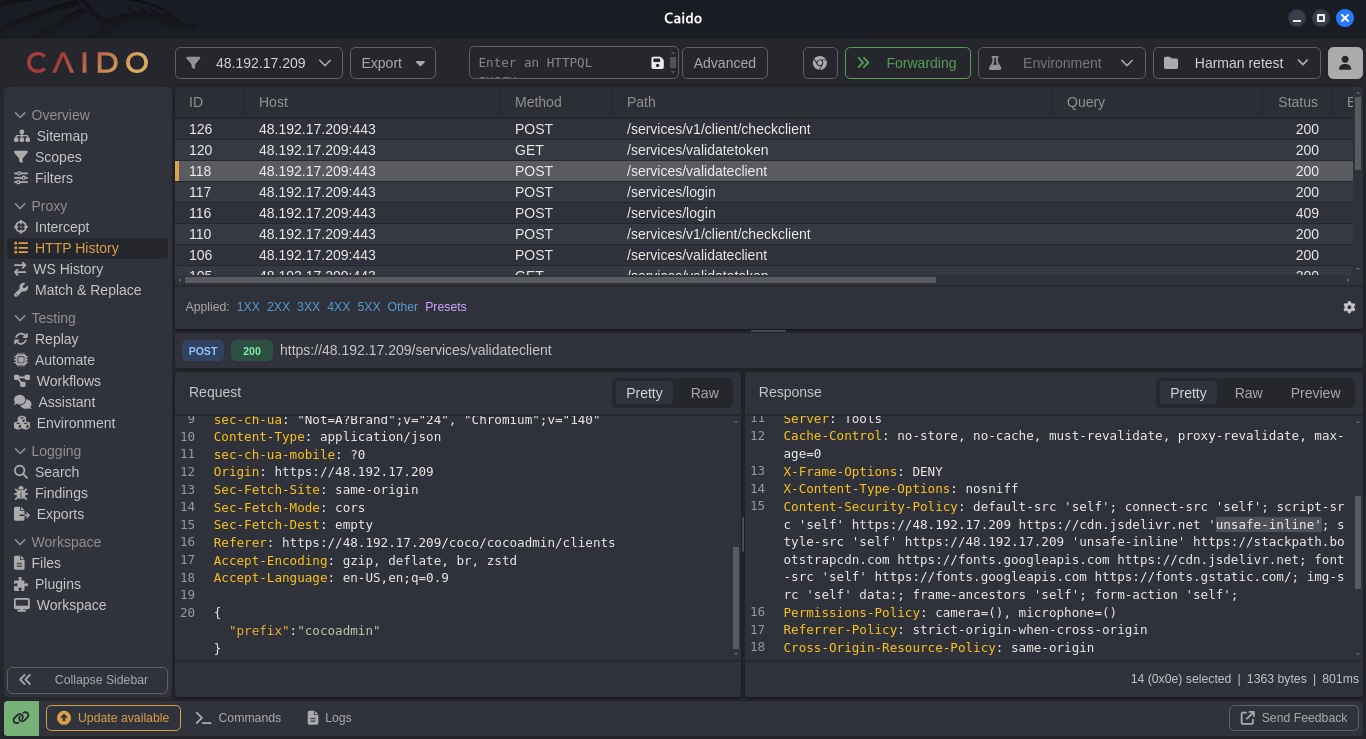Toggle the 2XX status filter
This screenshot has width=1366, height=739.
point(278,307)
